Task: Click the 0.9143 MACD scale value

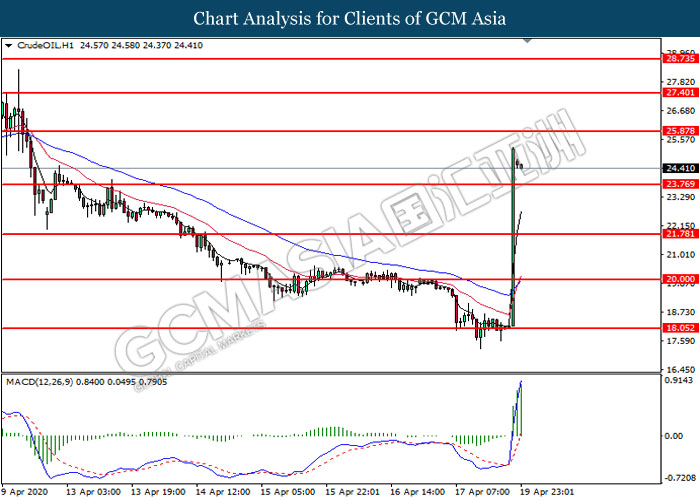Action: (x=679, y=380)
